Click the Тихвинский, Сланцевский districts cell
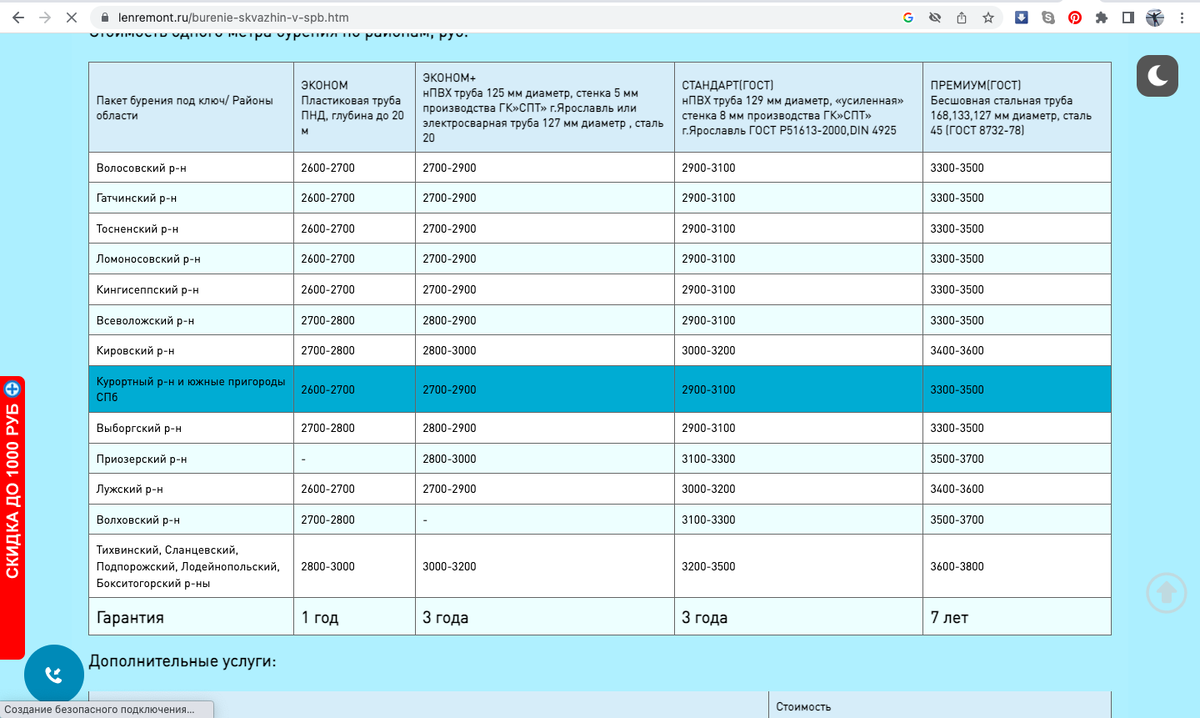Viewport: 1200px width, 718px height. 191,566
